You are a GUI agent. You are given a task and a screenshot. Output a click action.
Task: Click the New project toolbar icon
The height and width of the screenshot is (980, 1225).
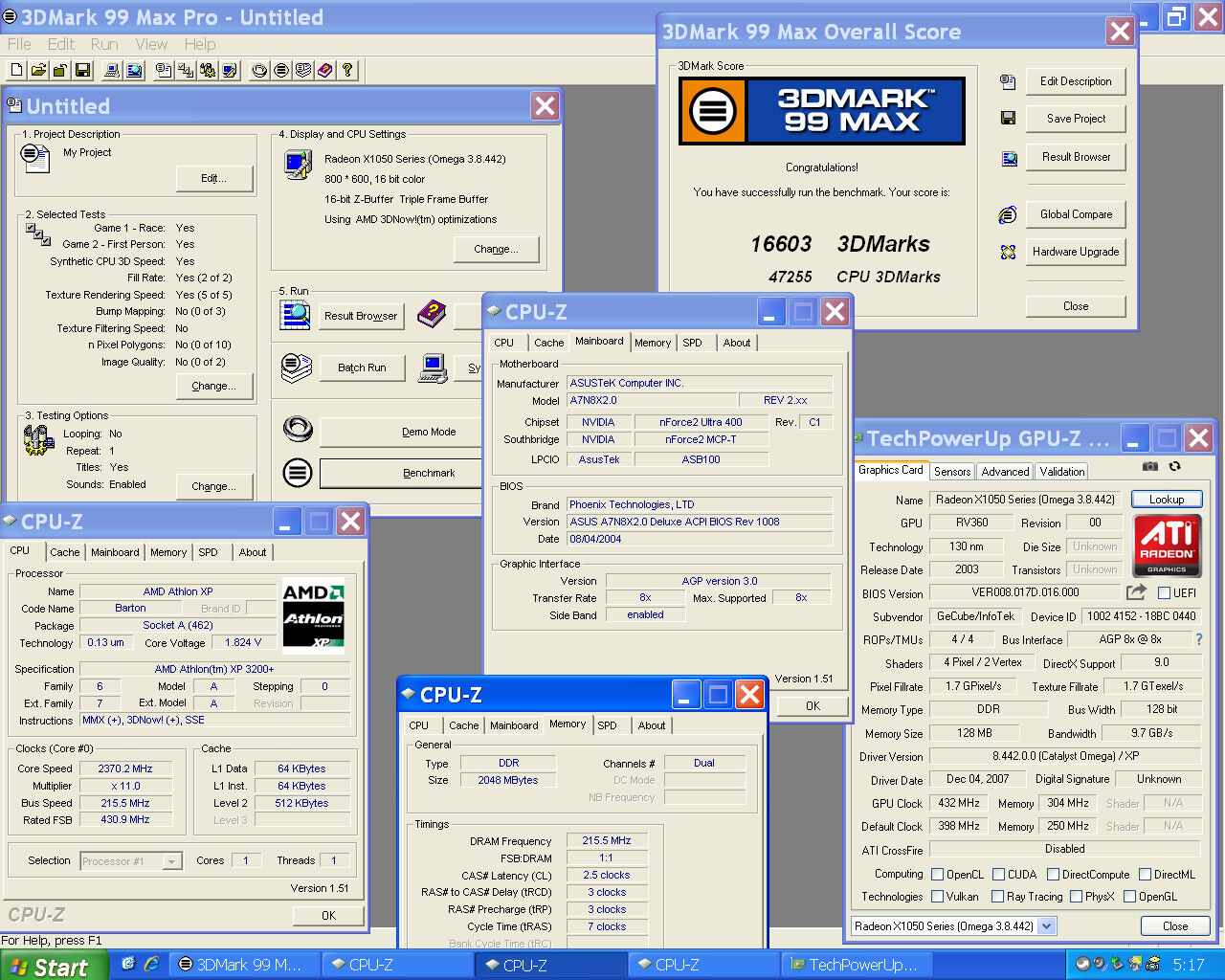[16, 70]
